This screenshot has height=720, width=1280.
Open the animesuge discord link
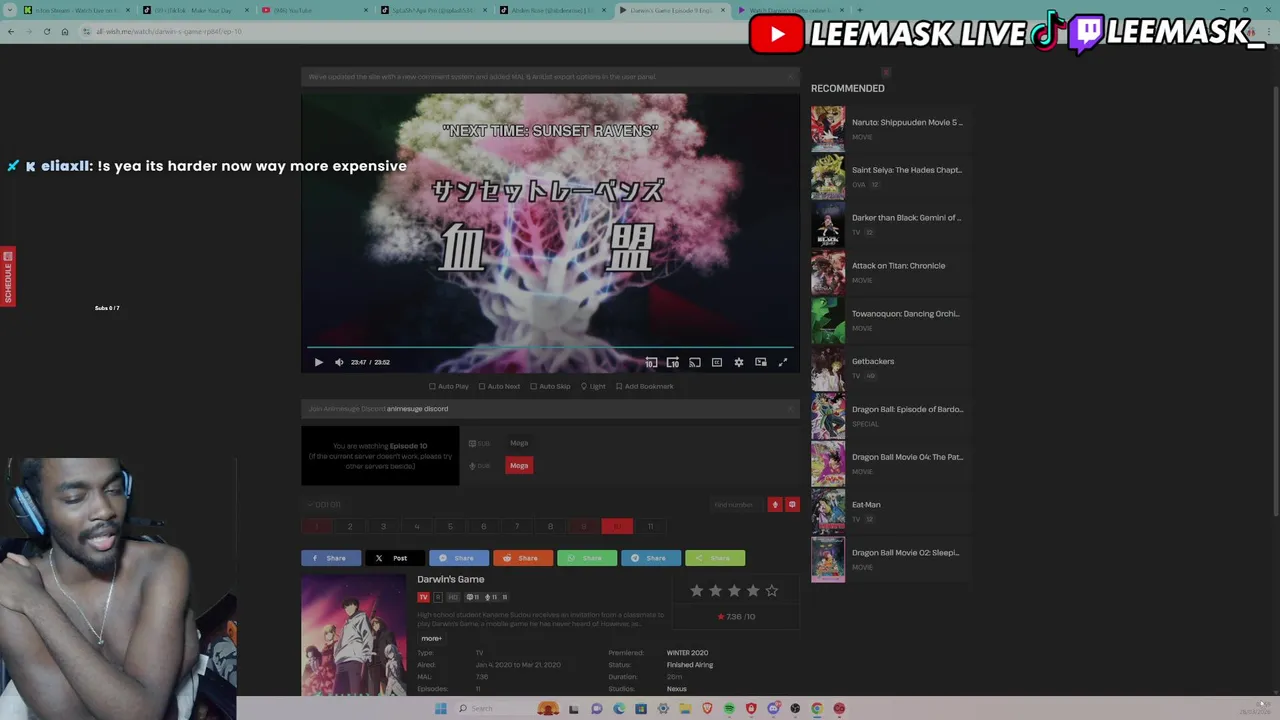pos(417,409)
